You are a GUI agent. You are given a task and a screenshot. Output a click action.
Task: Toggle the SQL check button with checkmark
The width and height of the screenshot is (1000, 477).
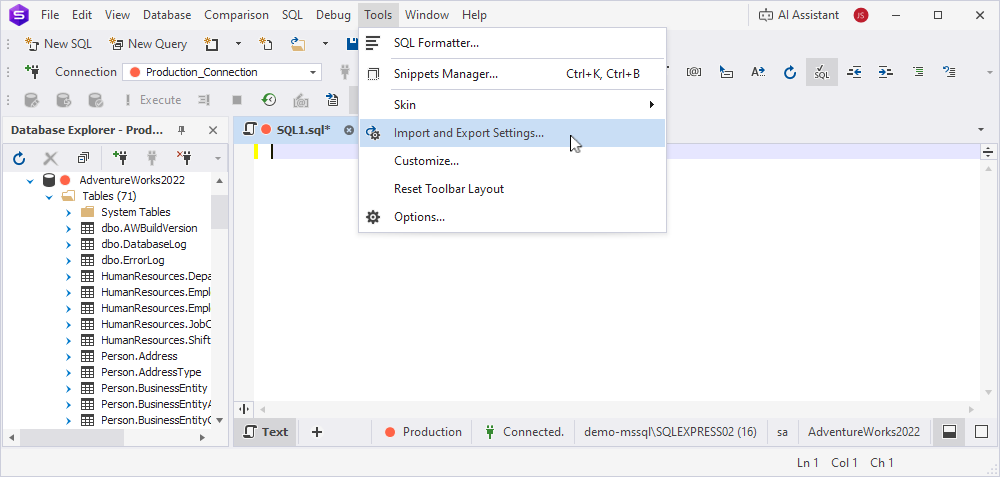pyautogui.click(x=821, y=72)
